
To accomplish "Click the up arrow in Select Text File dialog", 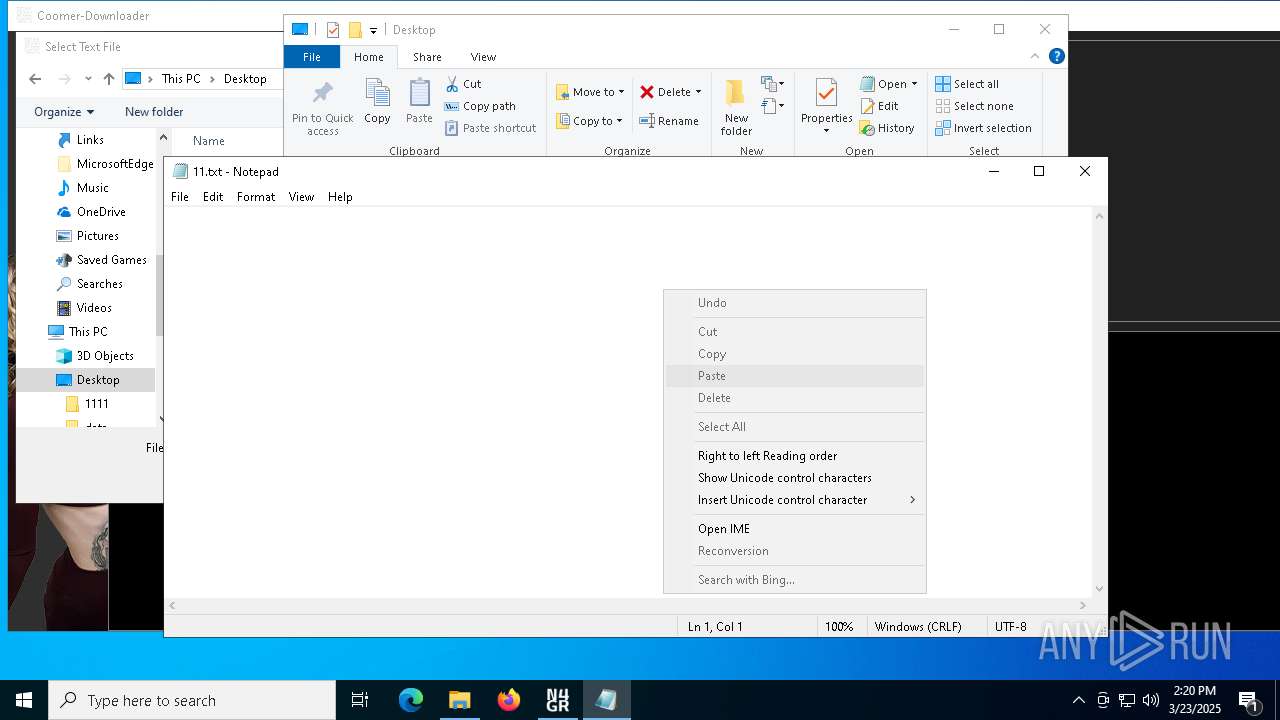I will (109, 79).
